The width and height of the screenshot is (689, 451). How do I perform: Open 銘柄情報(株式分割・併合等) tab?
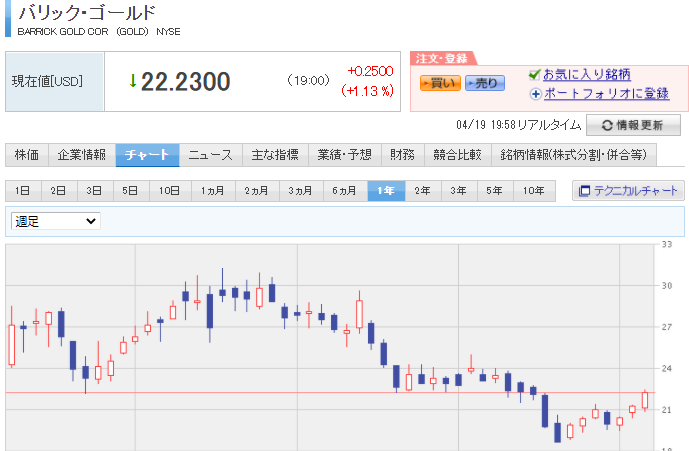pyautogui.click(x=574, y=155)
